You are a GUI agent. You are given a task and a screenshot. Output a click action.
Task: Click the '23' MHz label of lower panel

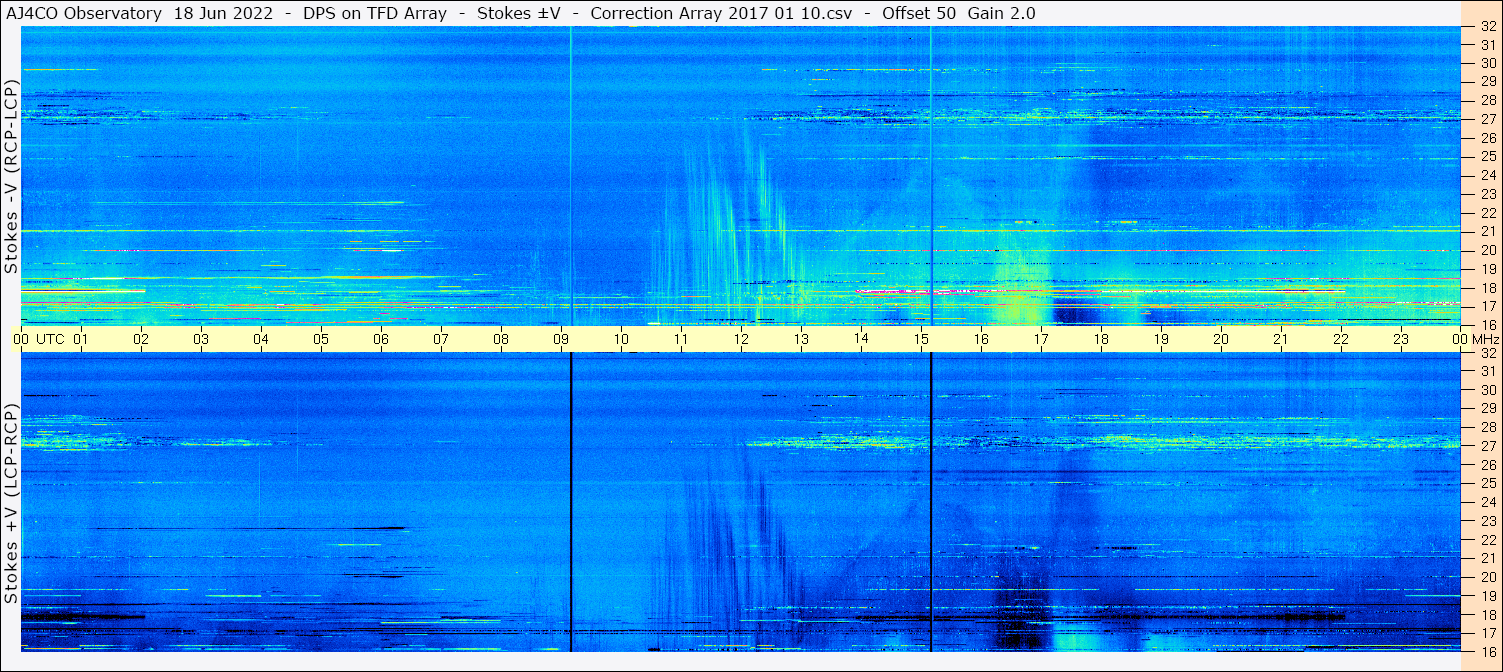click(1487, 521)
